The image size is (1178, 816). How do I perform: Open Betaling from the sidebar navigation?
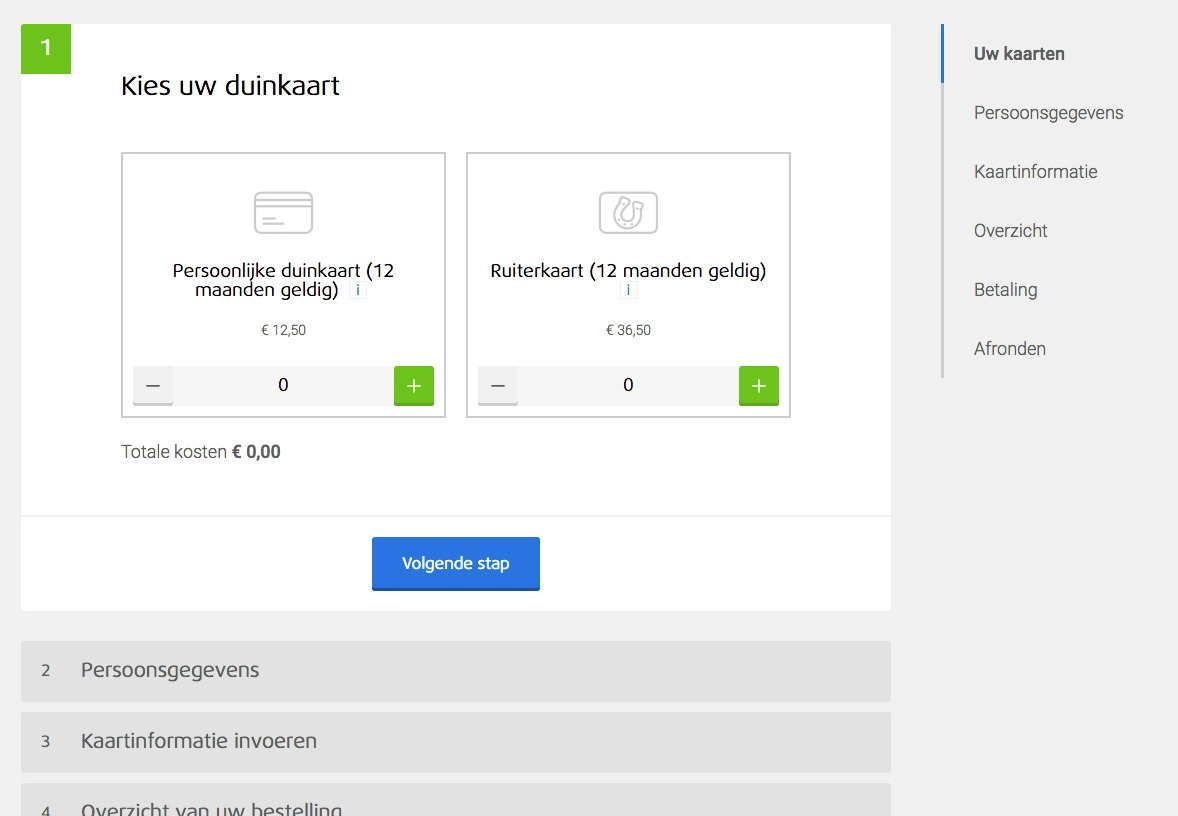coord(1005,290)
